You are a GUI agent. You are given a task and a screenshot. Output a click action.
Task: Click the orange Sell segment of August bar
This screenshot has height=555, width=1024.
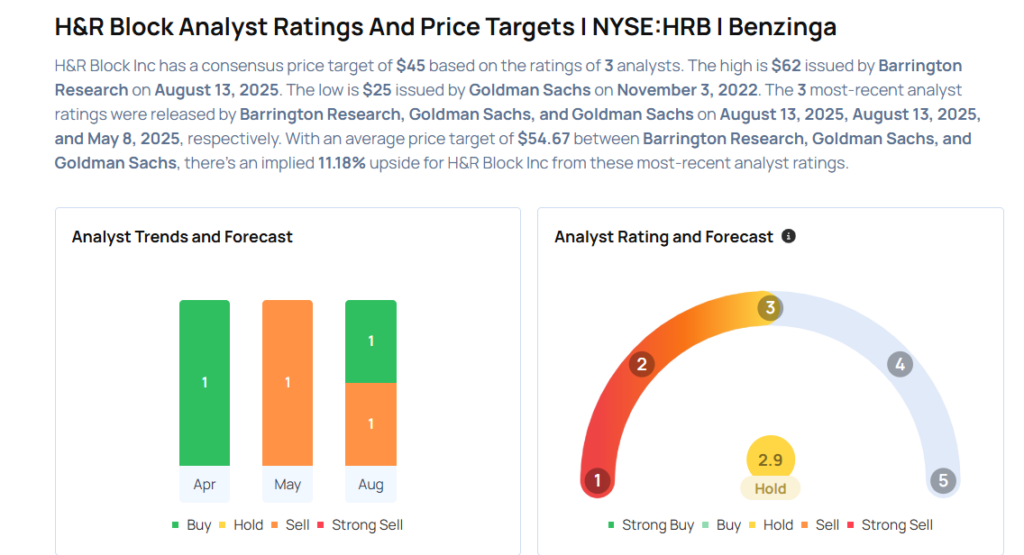coord(370,424)
